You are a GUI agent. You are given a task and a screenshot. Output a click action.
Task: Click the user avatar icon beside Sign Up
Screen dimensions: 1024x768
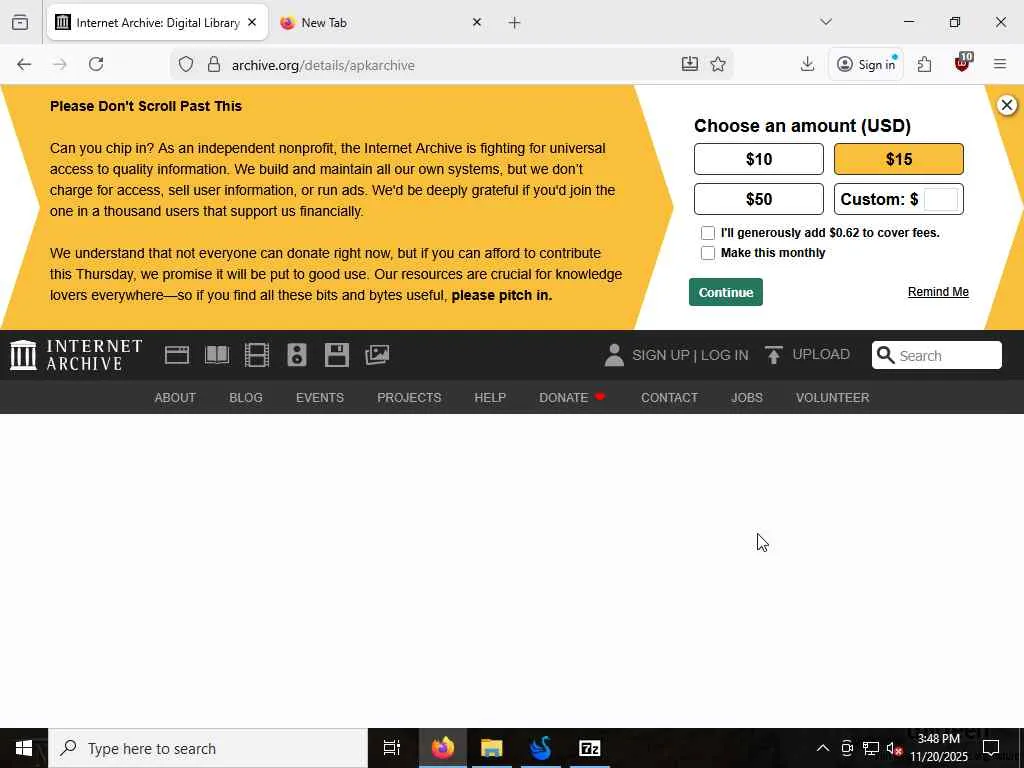[614, 355]
